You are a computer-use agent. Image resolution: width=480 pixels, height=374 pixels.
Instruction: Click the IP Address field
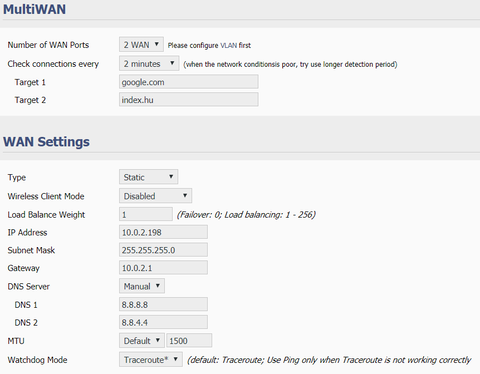163,232
